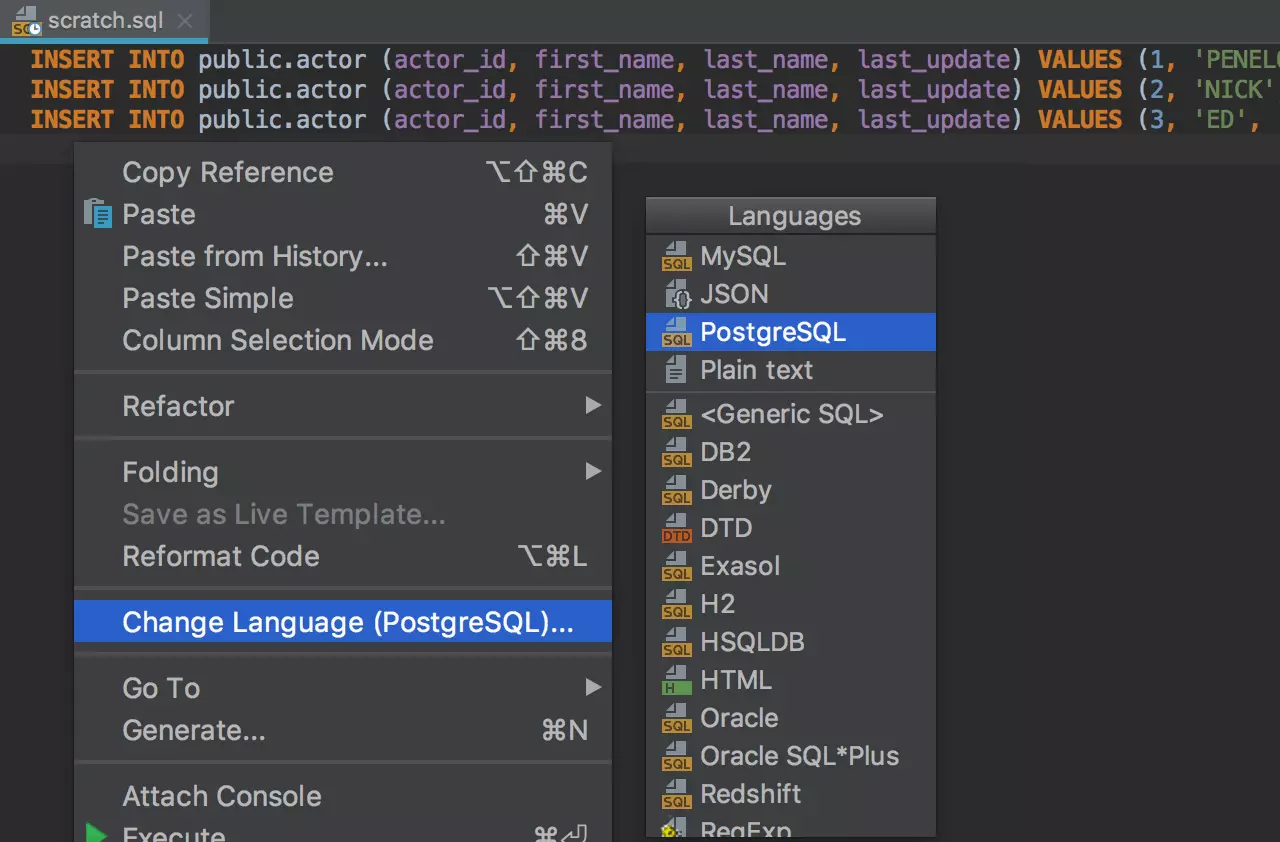
Task: Click the JSON file type icon
Action: pos(677,294)
